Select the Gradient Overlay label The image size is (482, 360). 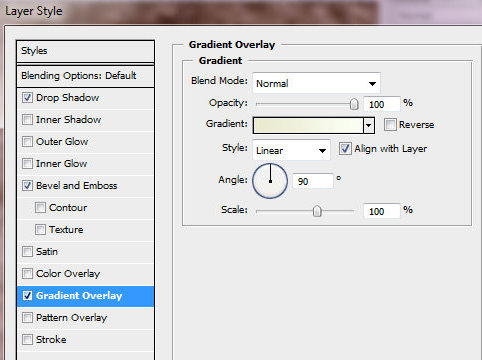pyautogui.click(x=79, y=296)
